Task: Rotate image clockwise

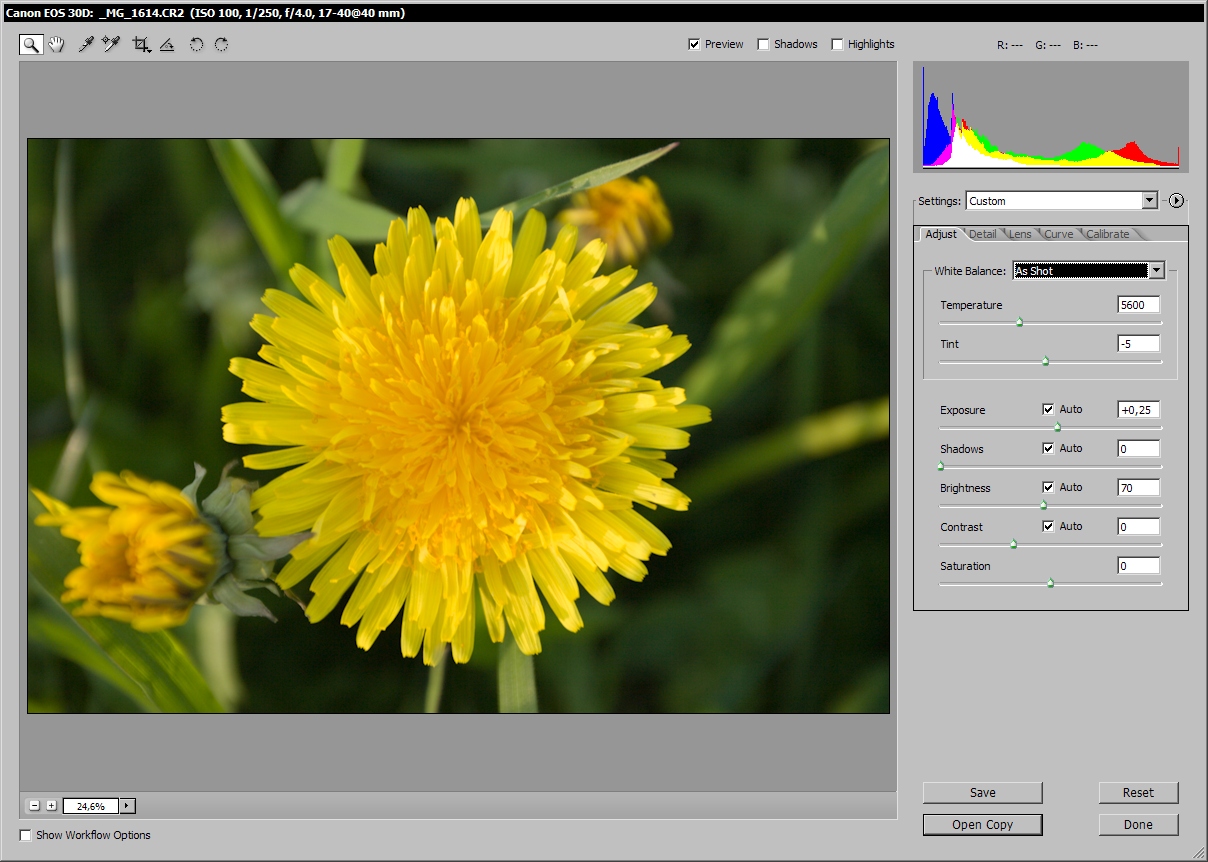Action: (221, 44)
